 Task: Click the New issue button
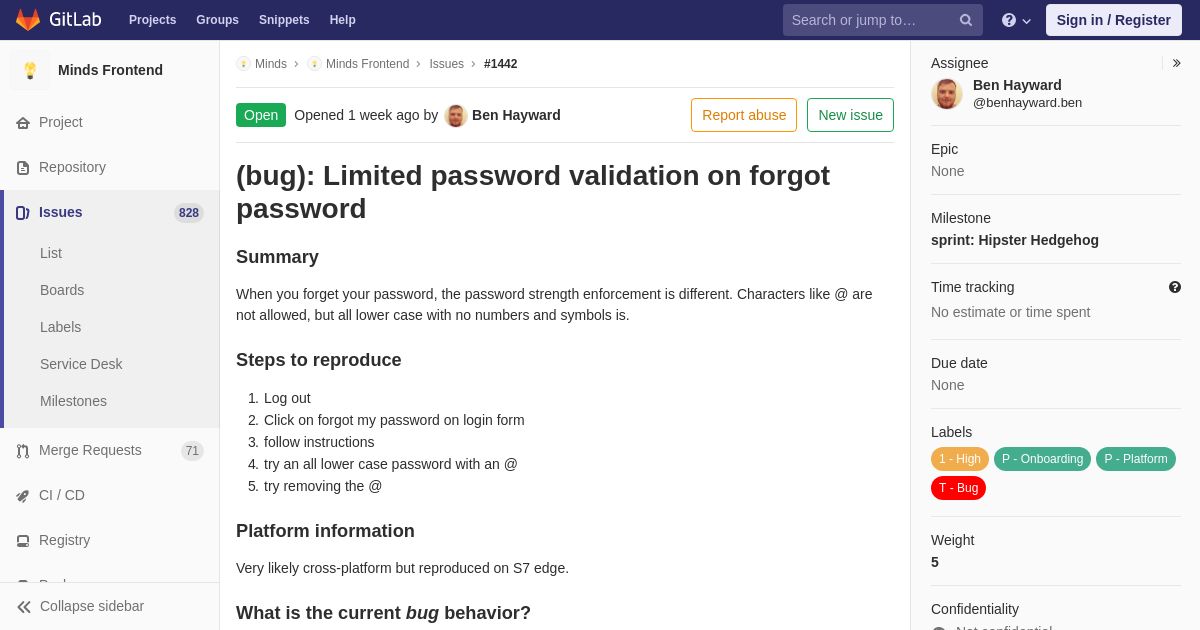pos(850,115)
